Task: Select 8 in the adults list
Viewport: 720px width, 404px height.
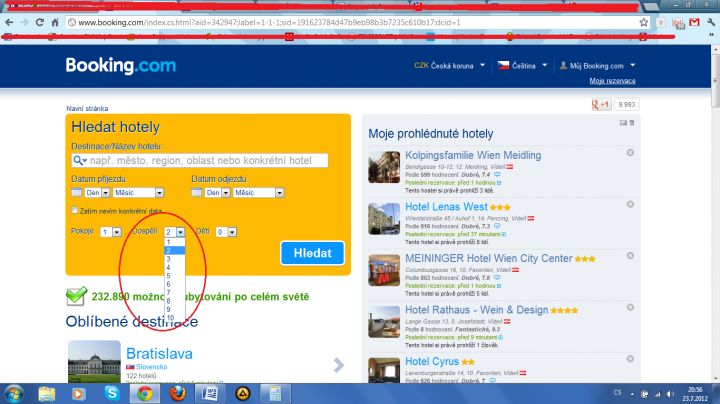Action: coord(174,301)
